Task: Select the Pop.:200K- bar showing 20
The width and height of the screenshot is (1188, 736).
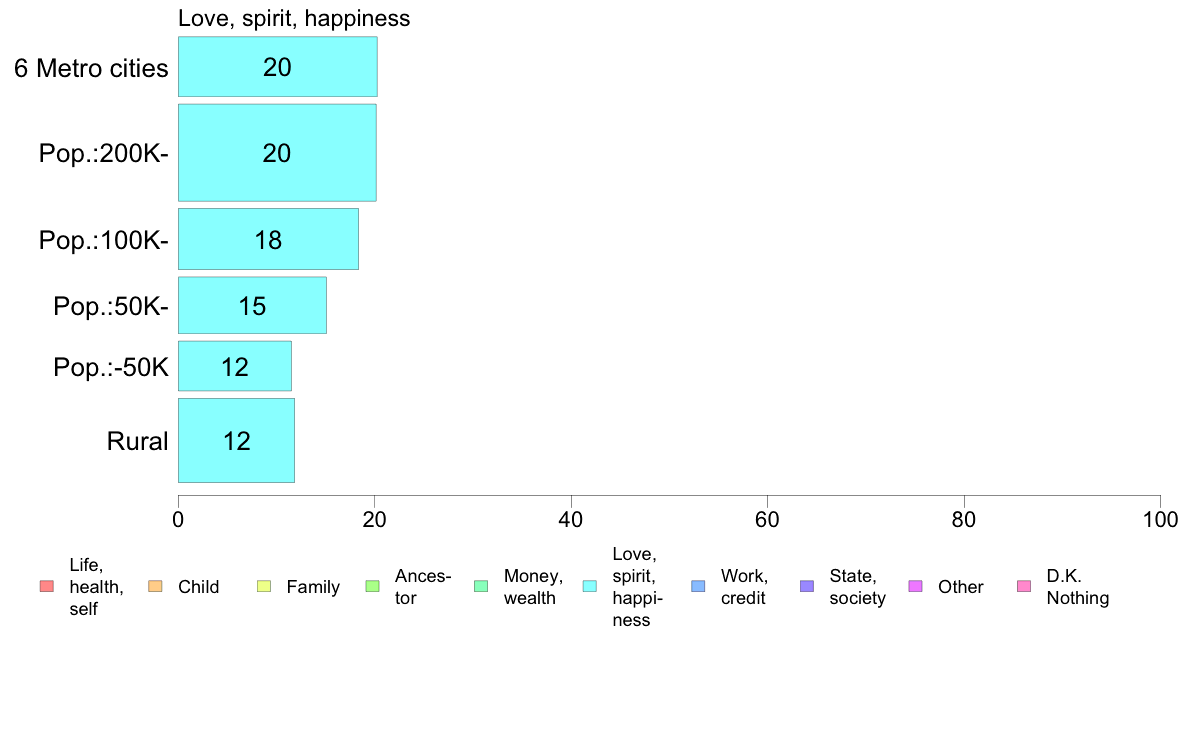Action: pos(277,153)
